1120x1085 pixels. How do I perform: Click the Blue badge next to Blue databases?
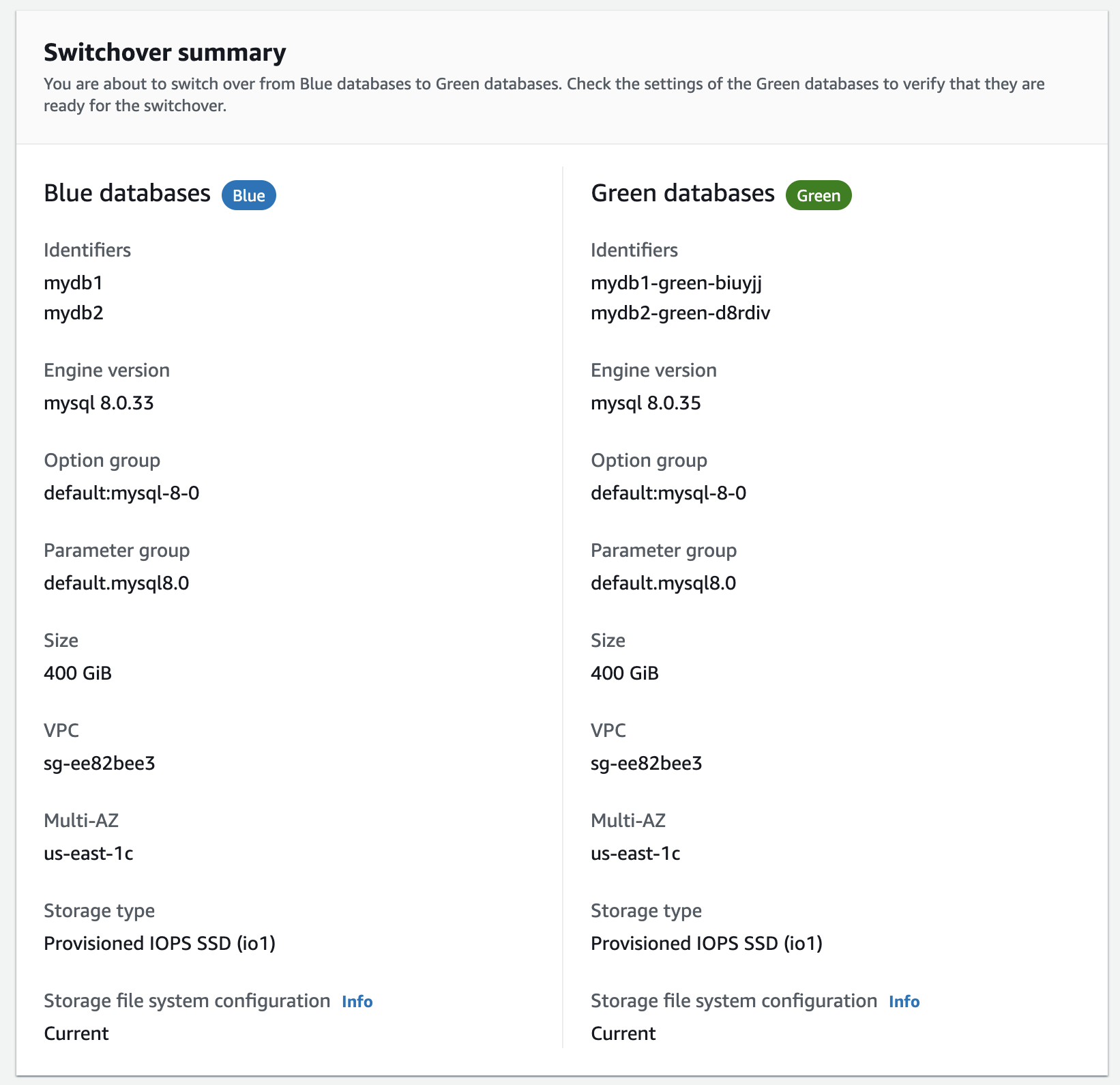coord(248,195)
